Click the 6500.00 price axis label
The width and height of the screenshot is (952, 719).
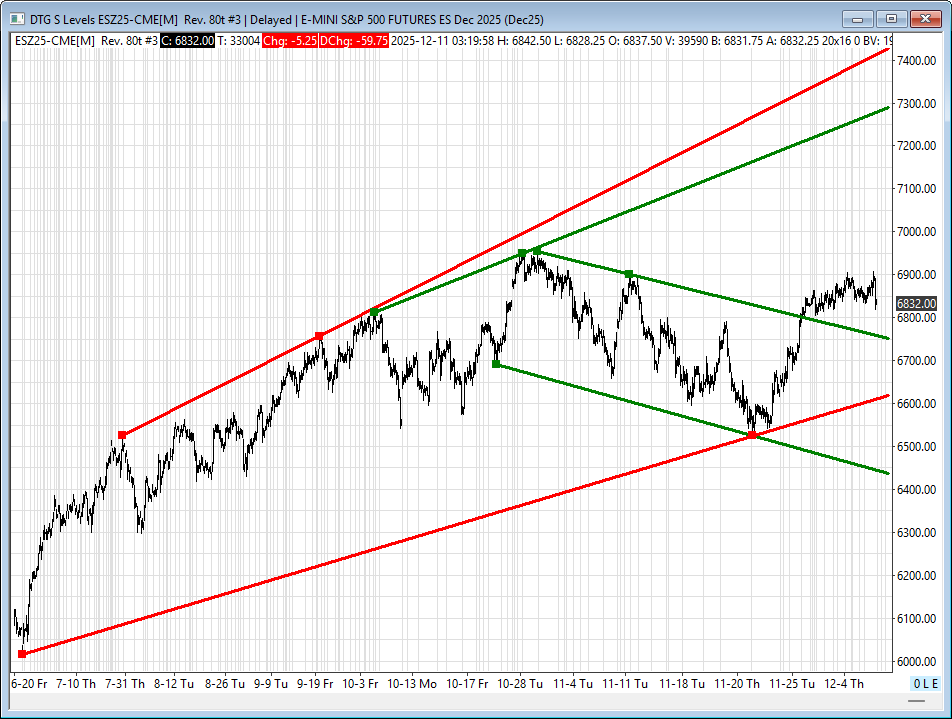point(916,447)
